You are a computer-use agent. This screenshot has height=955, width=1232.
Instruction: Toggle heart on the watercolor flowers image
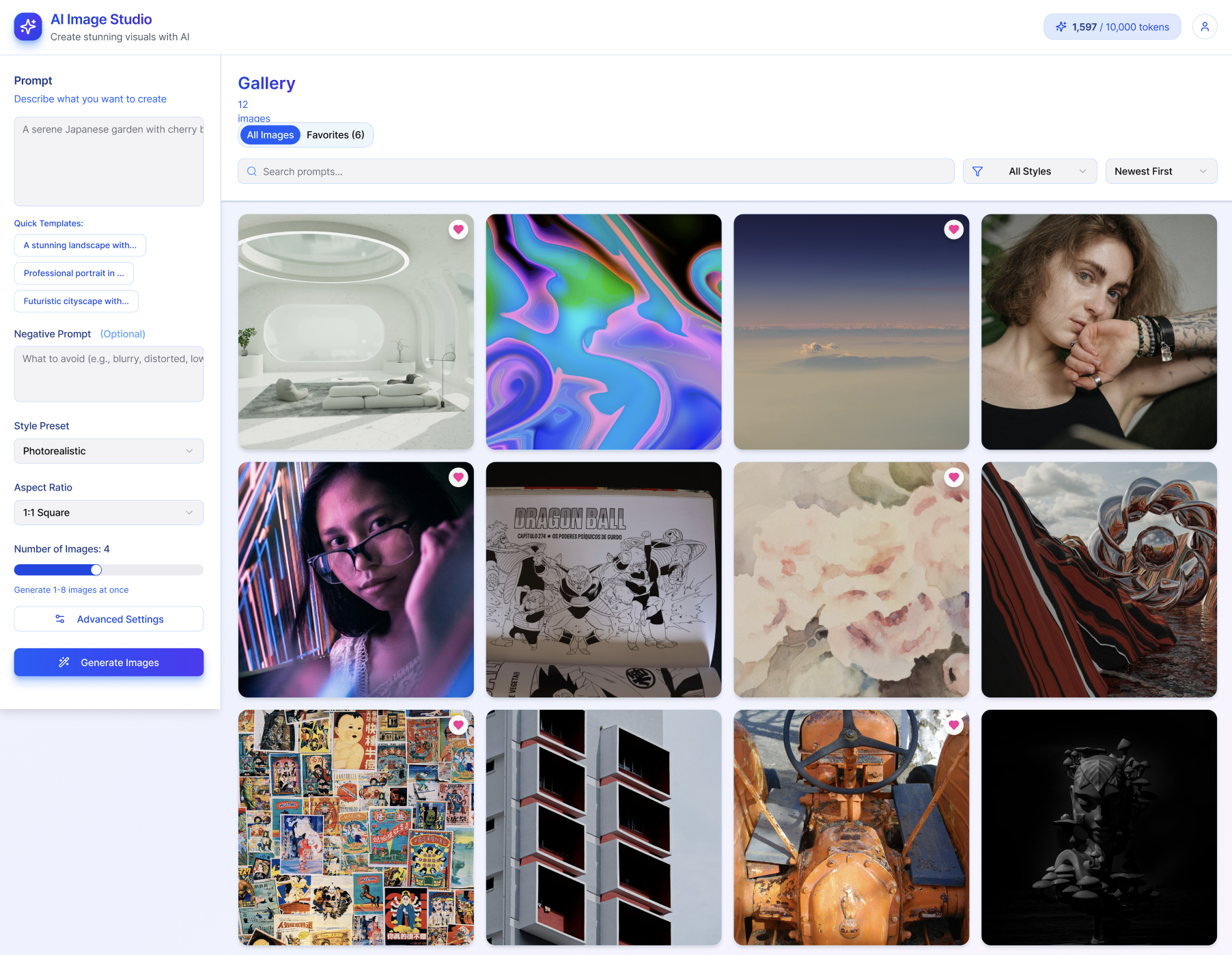pyautogui.click(x=953, y=477)
